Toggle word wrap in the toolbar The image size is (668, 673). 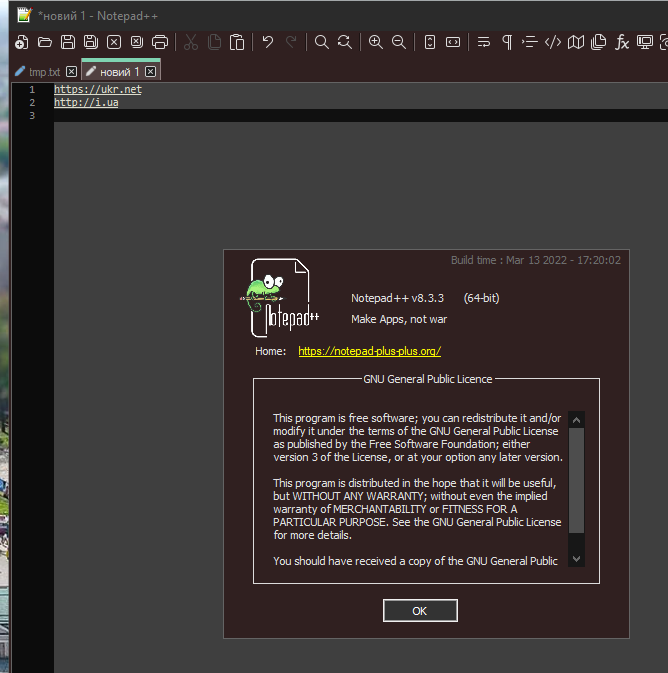484,42
